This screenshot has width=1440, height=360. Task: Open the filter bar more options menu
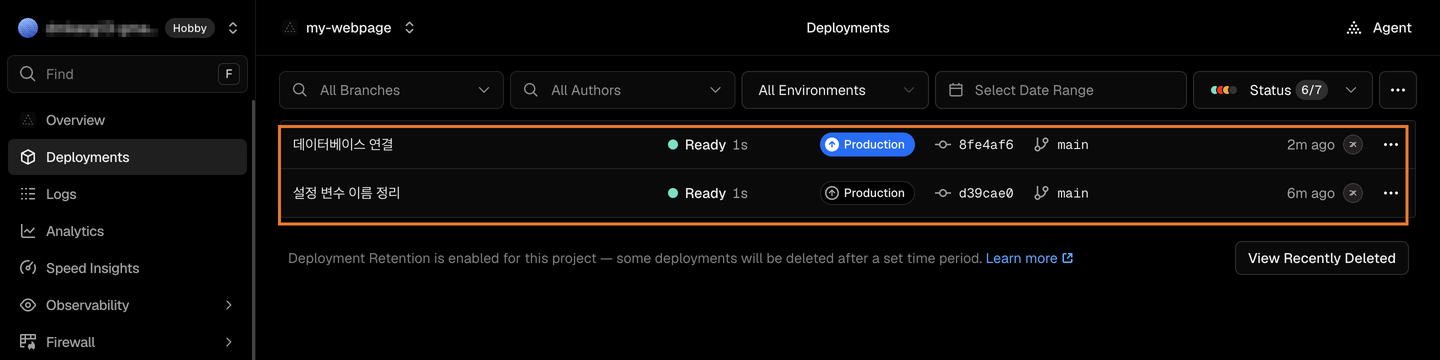point(1398,90)
